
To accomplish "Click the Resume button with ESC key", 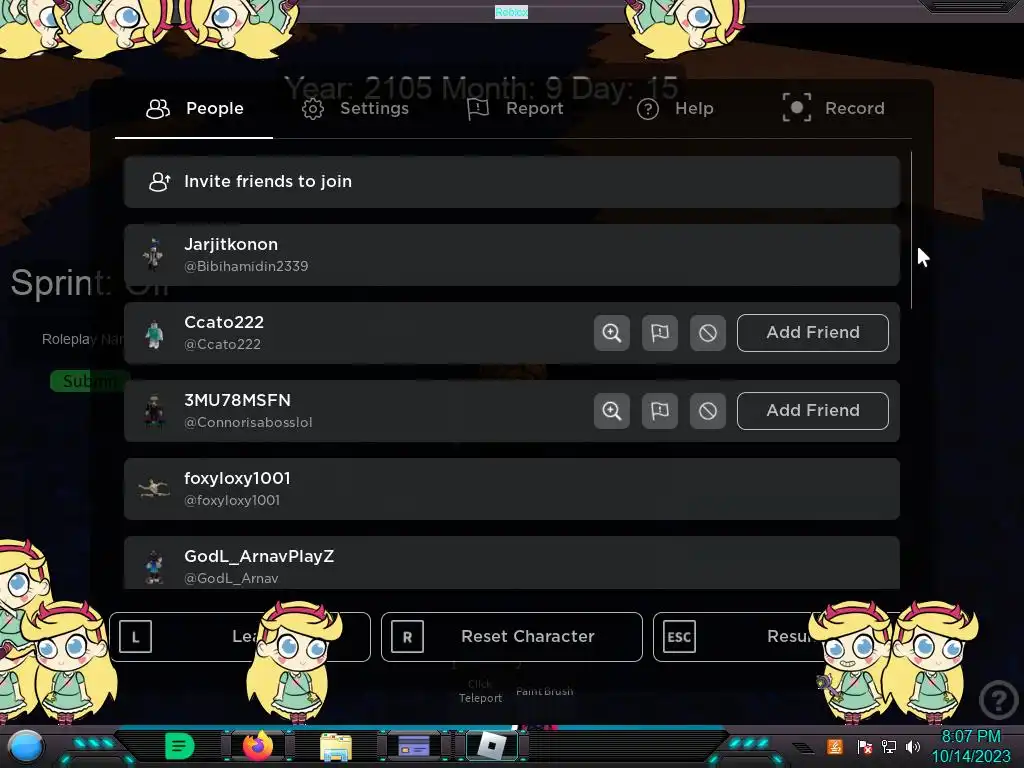I will pyautogui.click(x=783, y=637).
